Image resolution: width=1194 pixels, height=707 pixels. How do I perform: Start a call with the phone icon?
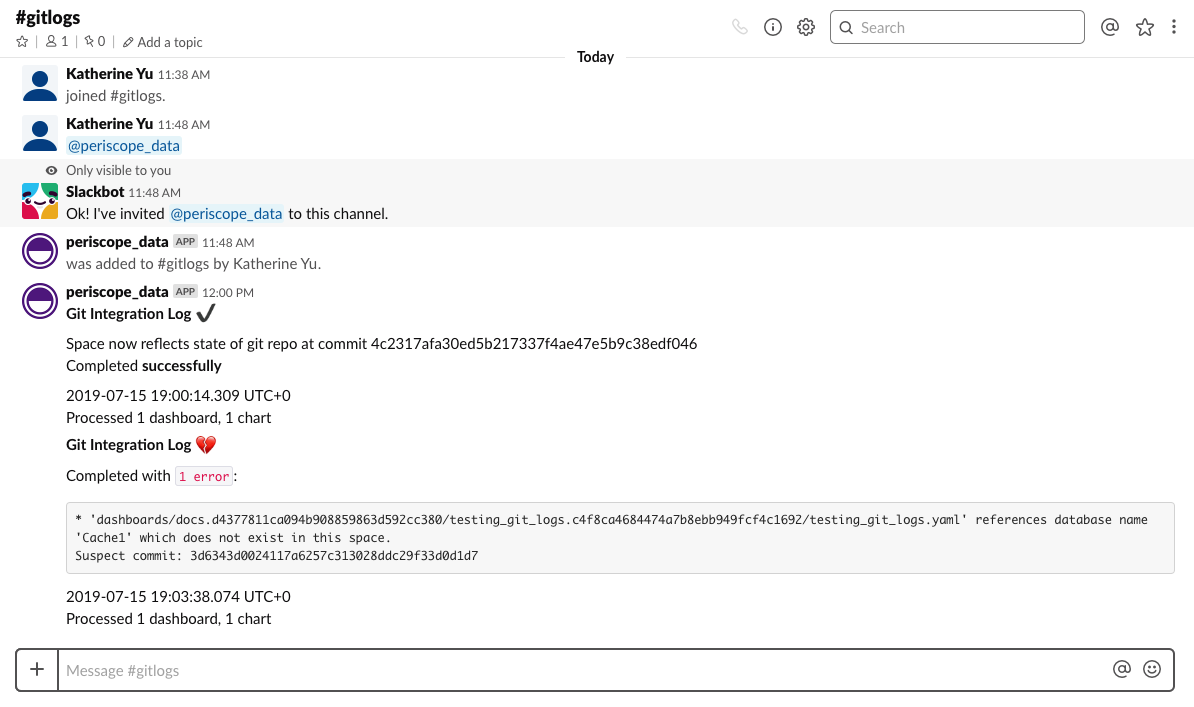[739, 27]
